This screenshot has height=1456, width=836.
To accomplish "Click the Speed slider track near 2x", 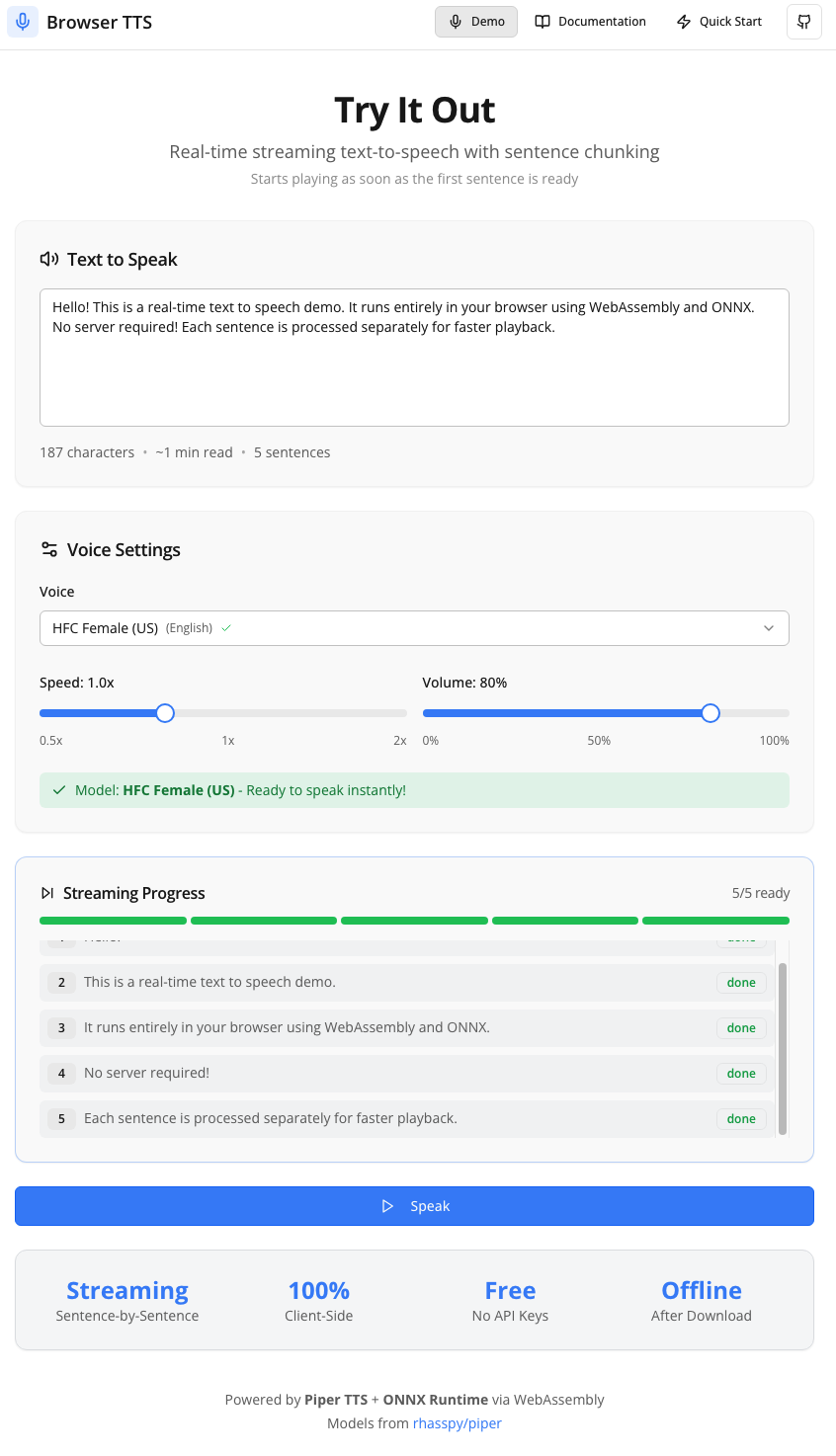I will click(399, 713).
